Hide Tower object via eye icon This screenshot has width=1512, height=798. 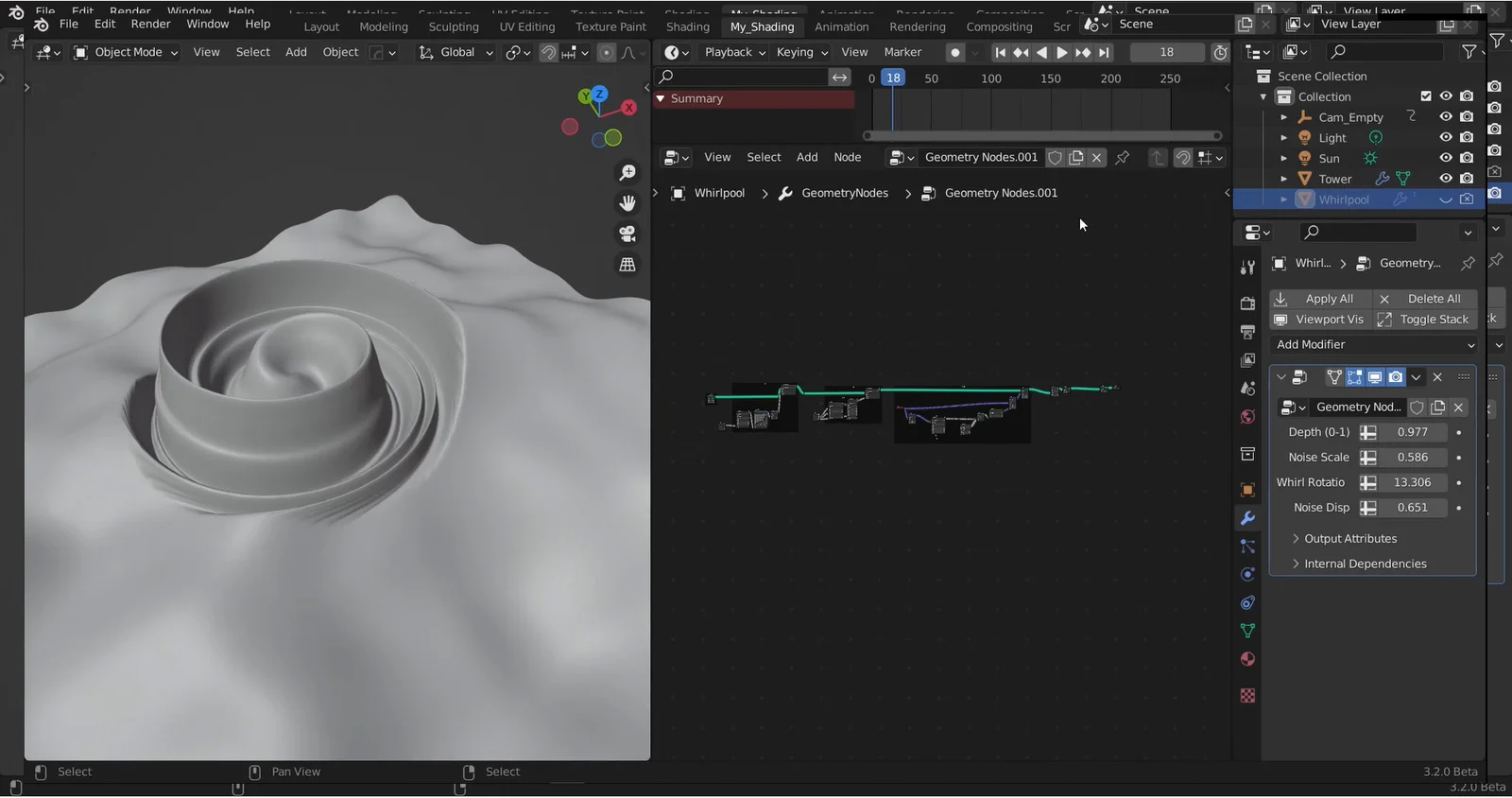[x=1446, y=179]
